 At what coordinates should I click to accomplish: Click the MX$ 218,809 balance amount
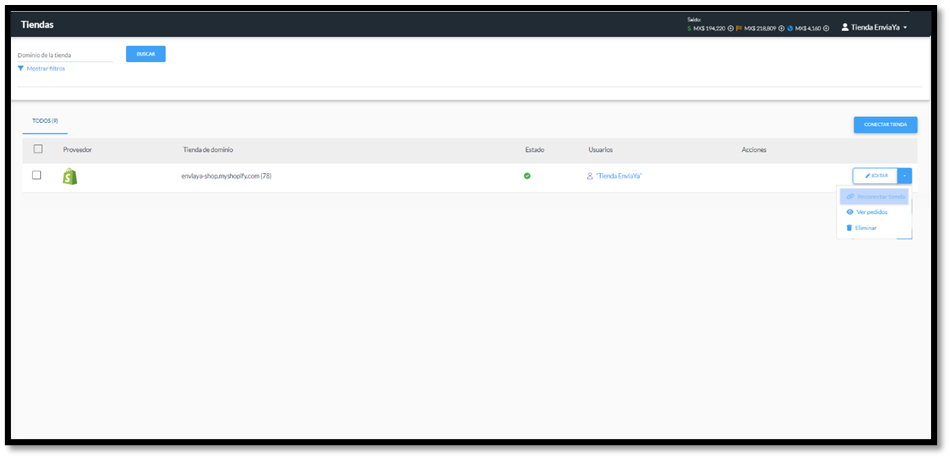click(x=760, y=28)
